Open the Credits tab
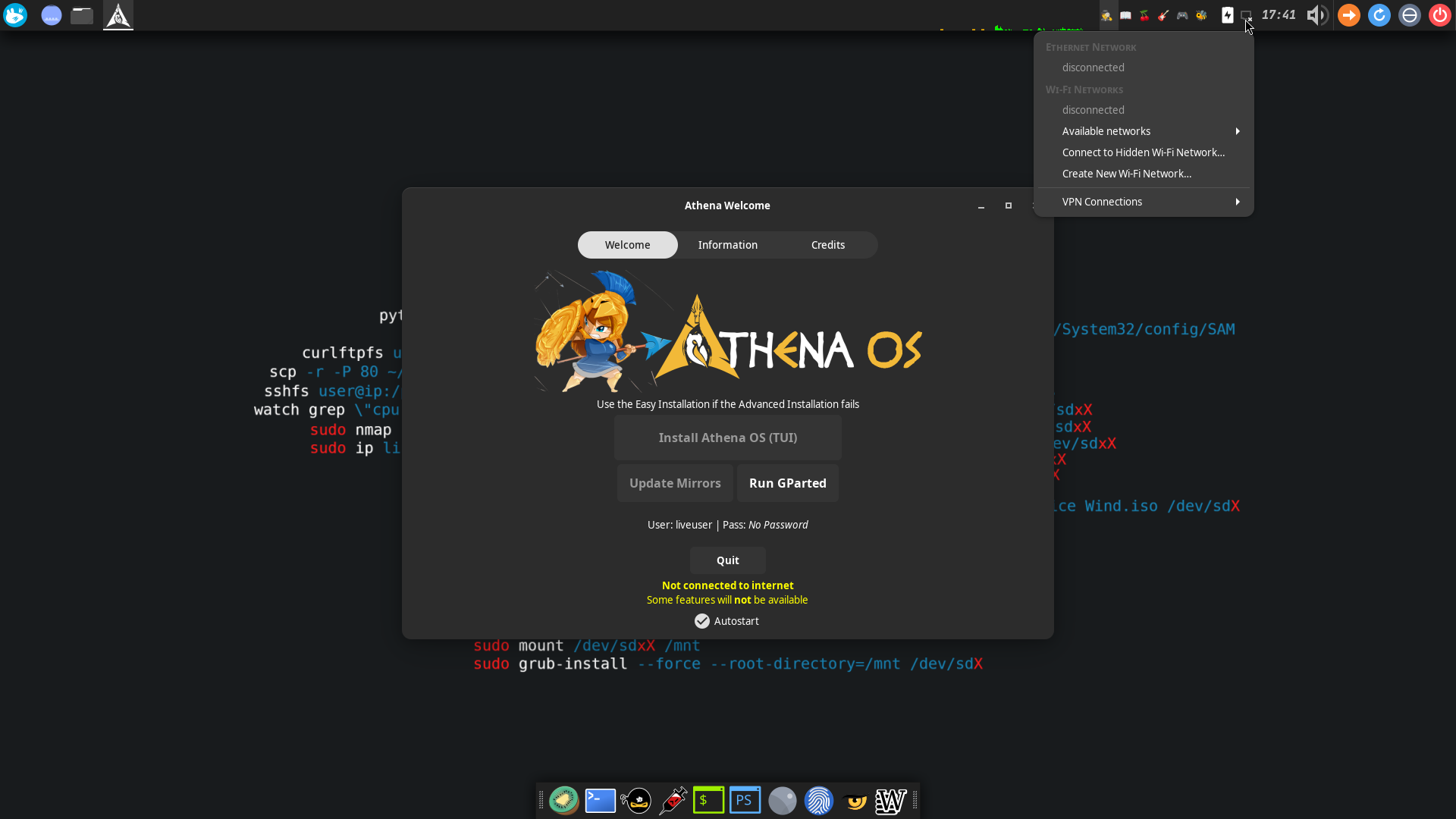 coord(828,245)
